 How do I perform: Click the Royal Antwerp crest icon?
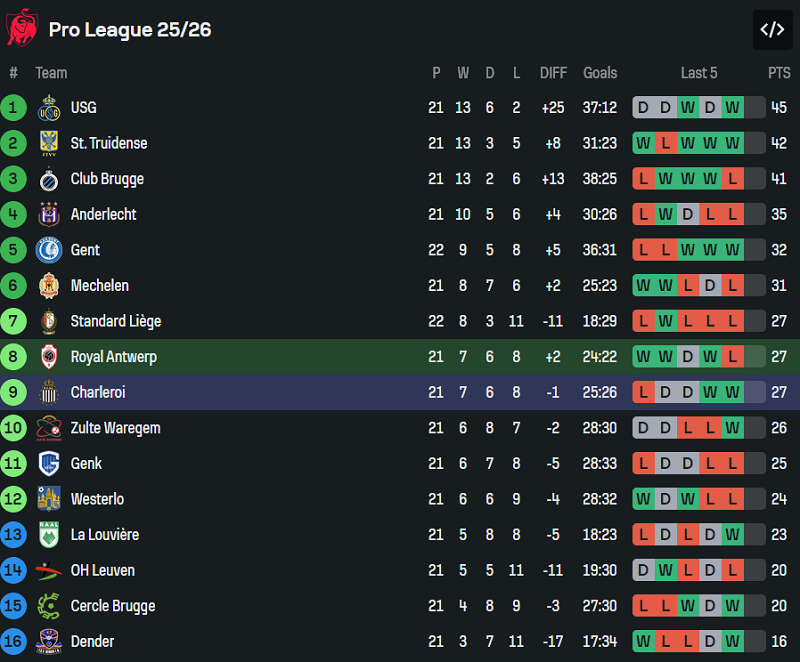[49, 357]
